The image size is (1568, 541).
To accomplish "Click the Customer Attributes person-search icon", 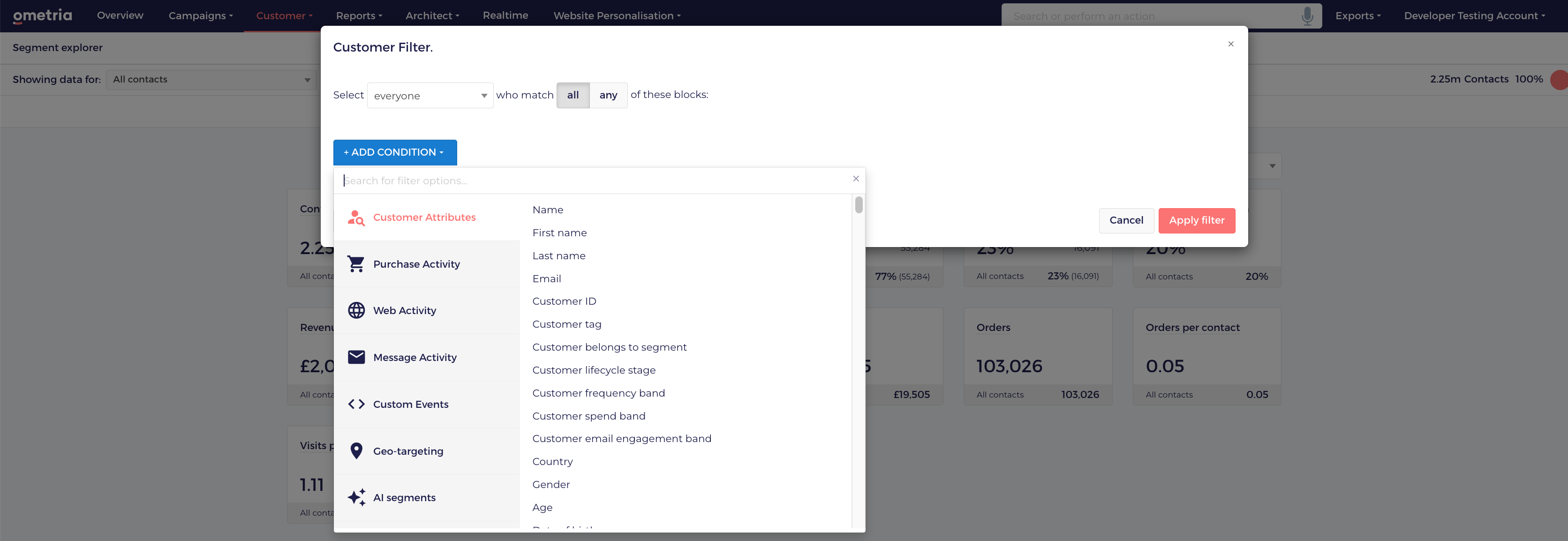I will tap(356, 217).
